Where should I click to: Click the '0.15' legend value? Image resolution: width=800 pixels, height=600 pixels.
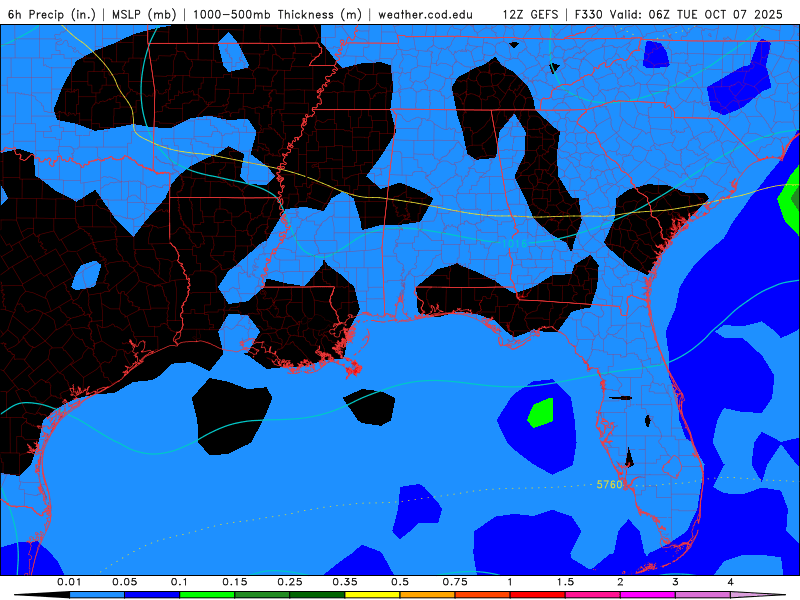pos(235,582)
